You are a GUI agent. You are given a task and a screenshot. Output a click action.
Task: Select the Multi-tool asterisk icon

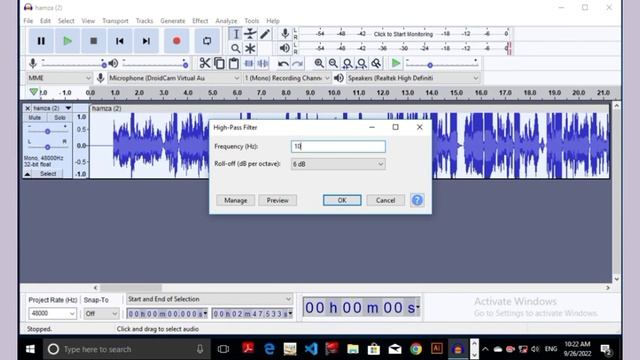[250, 49]
